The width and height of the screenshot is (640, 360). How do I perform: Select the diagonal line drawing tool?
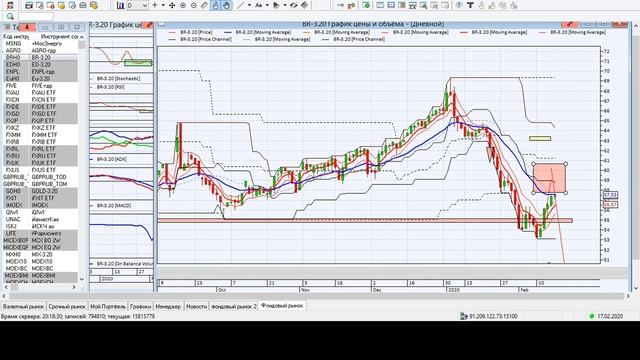click(241, 5)
